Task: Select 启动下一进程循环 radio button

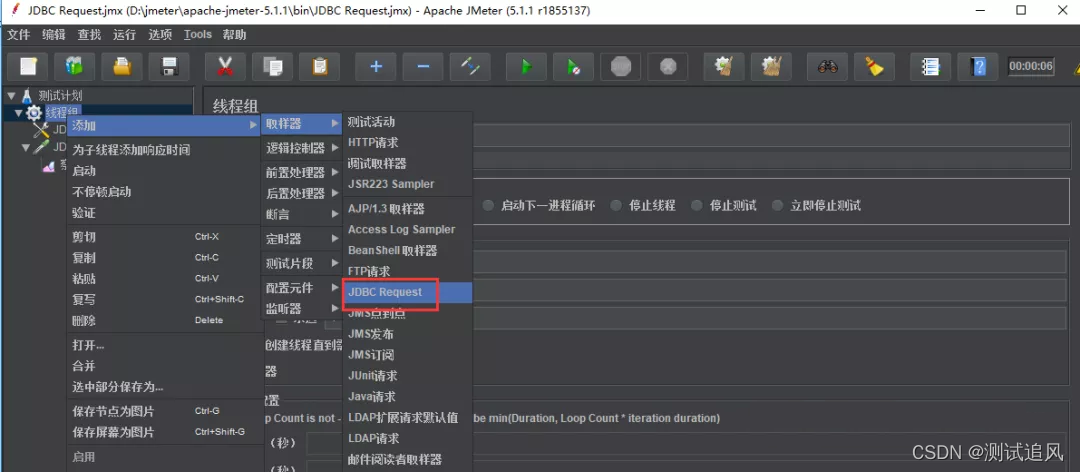Action: 488,205
